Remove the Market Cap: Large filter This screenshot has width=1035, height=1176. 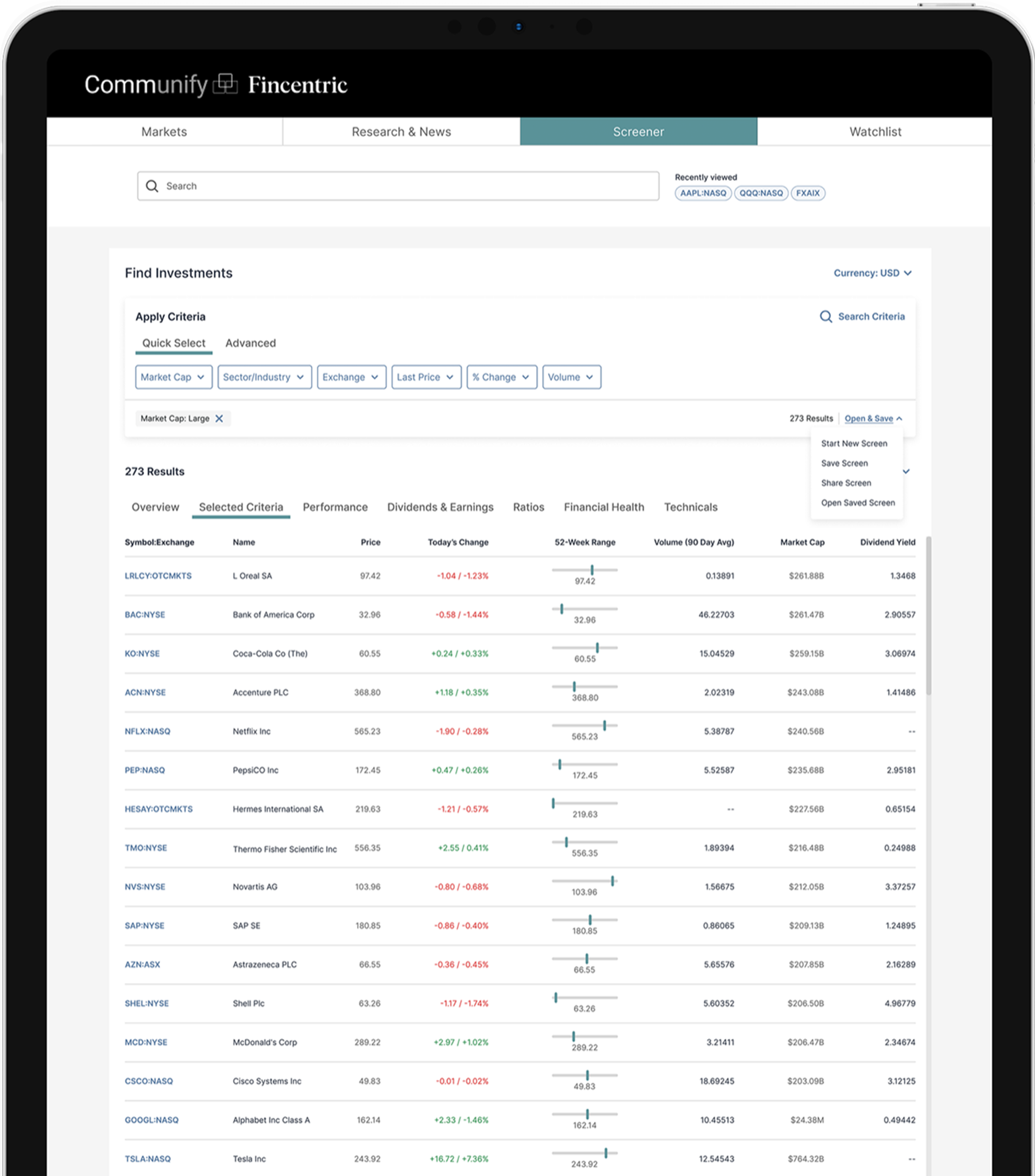click(219, 418)
